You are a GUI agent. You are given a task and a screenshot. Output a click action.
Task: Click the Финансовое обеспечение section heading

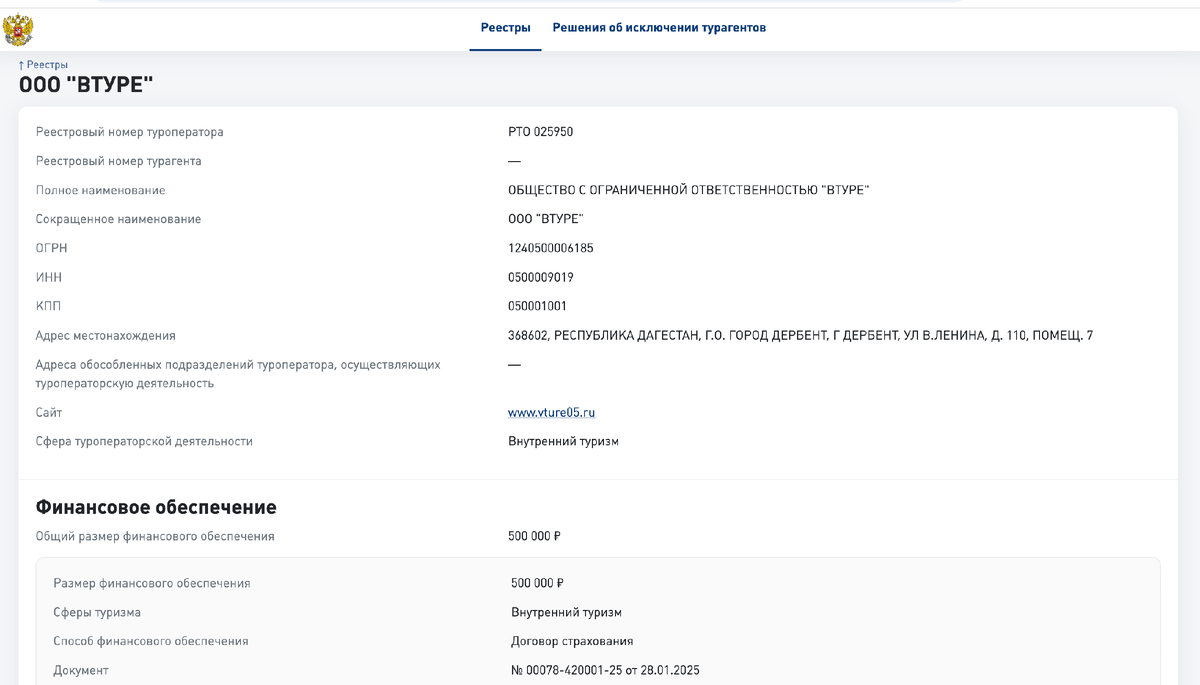(x=156, y=507)
